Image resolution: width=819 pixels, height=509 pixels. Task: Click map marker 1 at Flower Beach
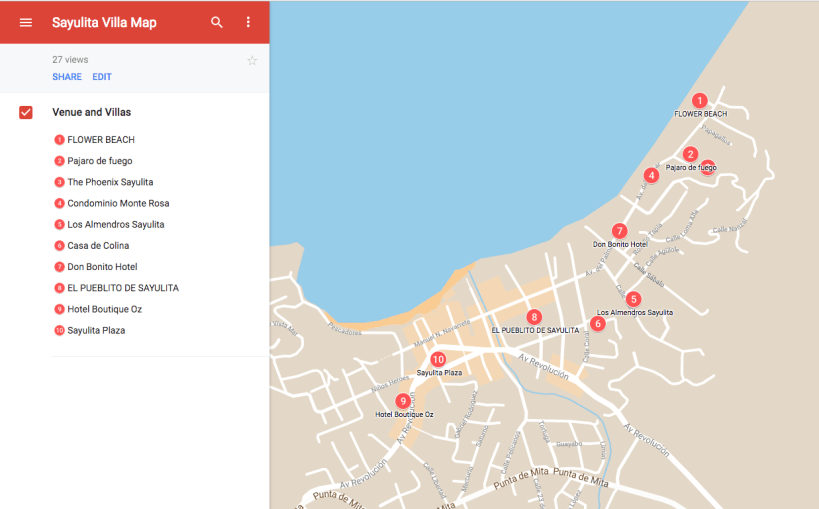tap(700, 100)
